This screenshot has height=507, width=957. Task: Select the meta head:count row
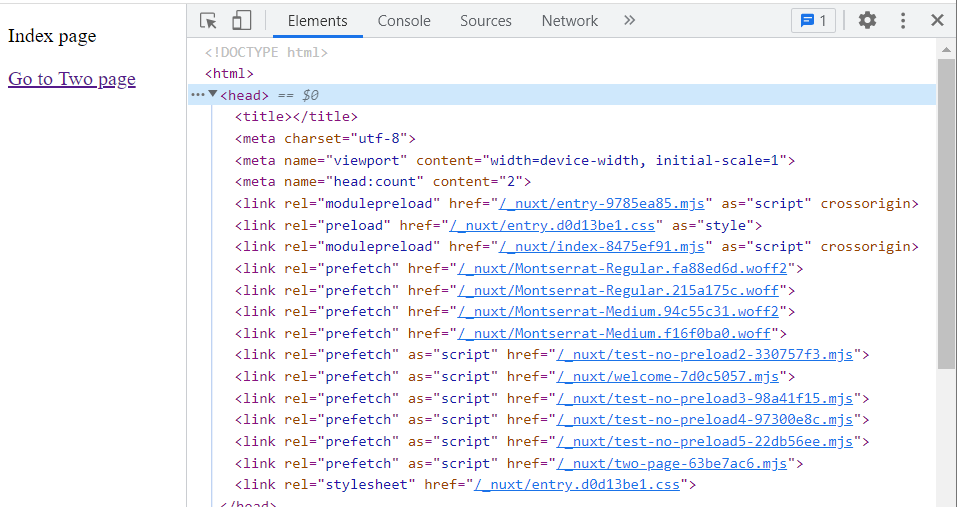(383, 182)
